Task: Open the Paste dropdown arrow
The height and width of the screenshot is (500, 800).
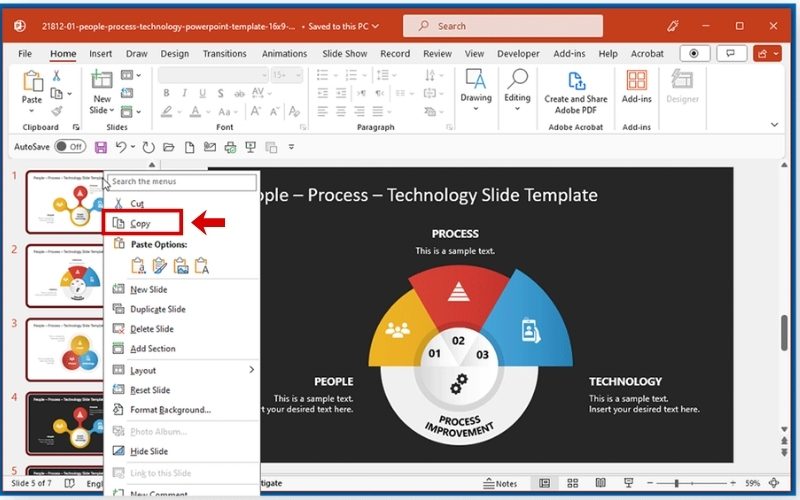Action: click(32, 111)
